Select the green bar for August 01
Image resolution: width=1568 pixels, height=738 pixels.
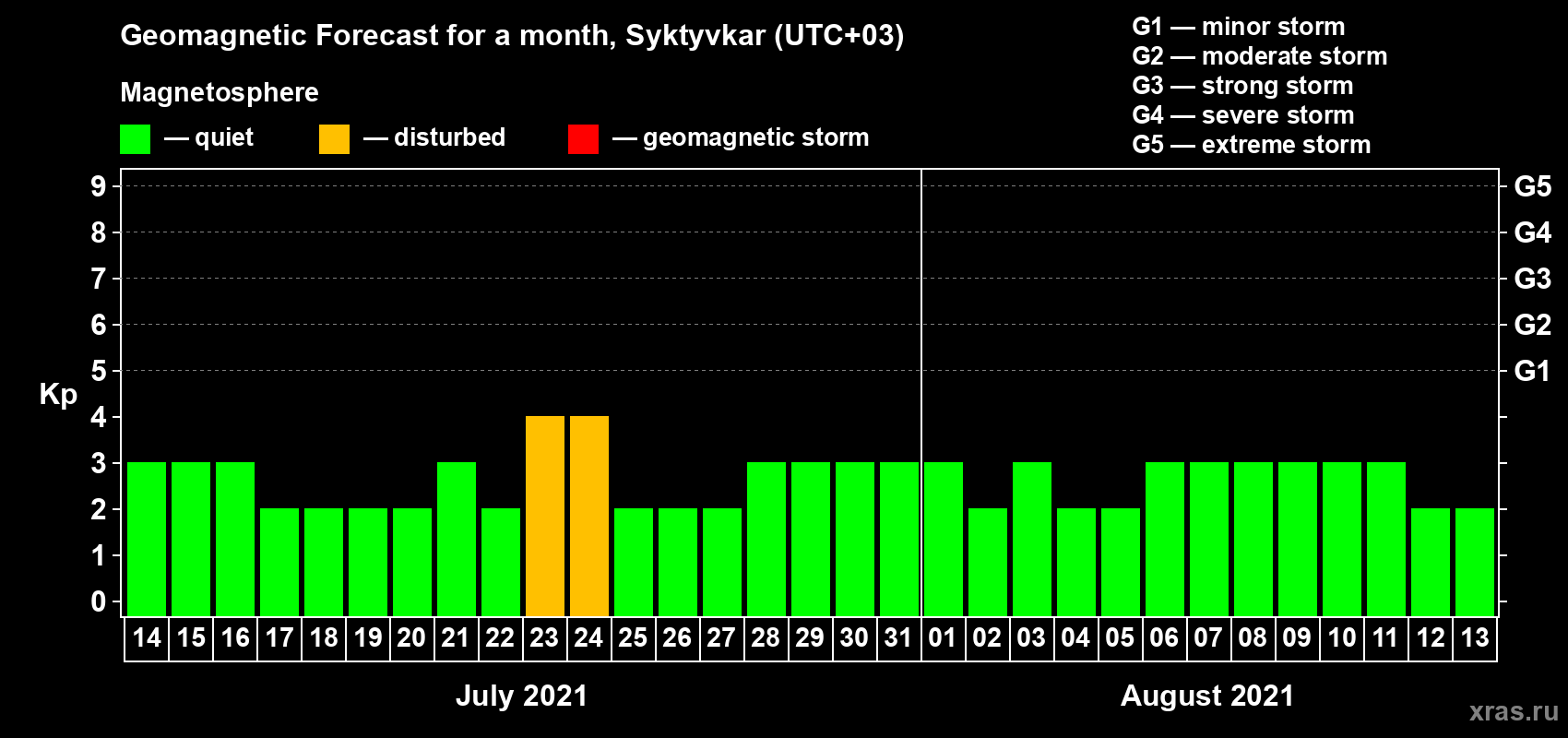point(944,539)
